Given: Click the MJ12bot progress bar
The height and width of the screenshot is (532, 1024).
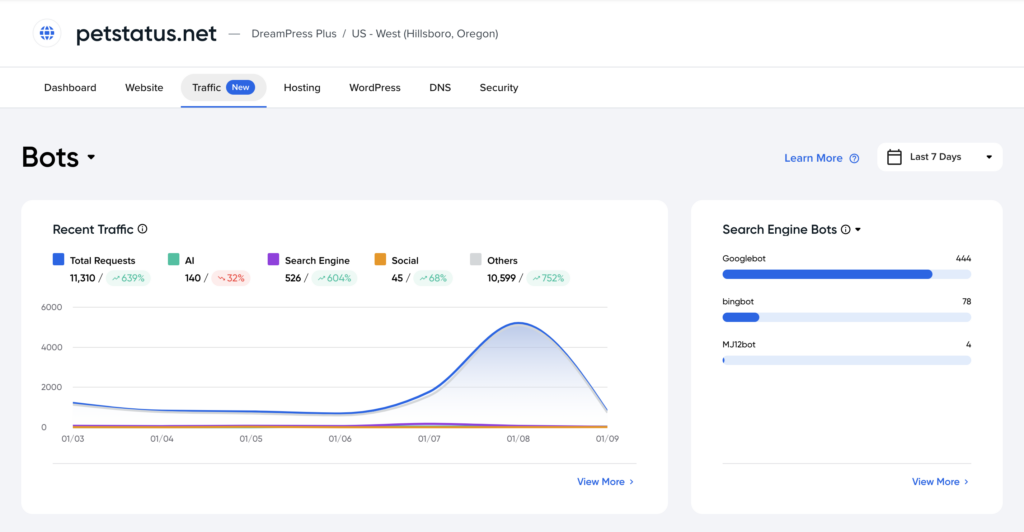Looking at the screenshot, I should 846,360.
